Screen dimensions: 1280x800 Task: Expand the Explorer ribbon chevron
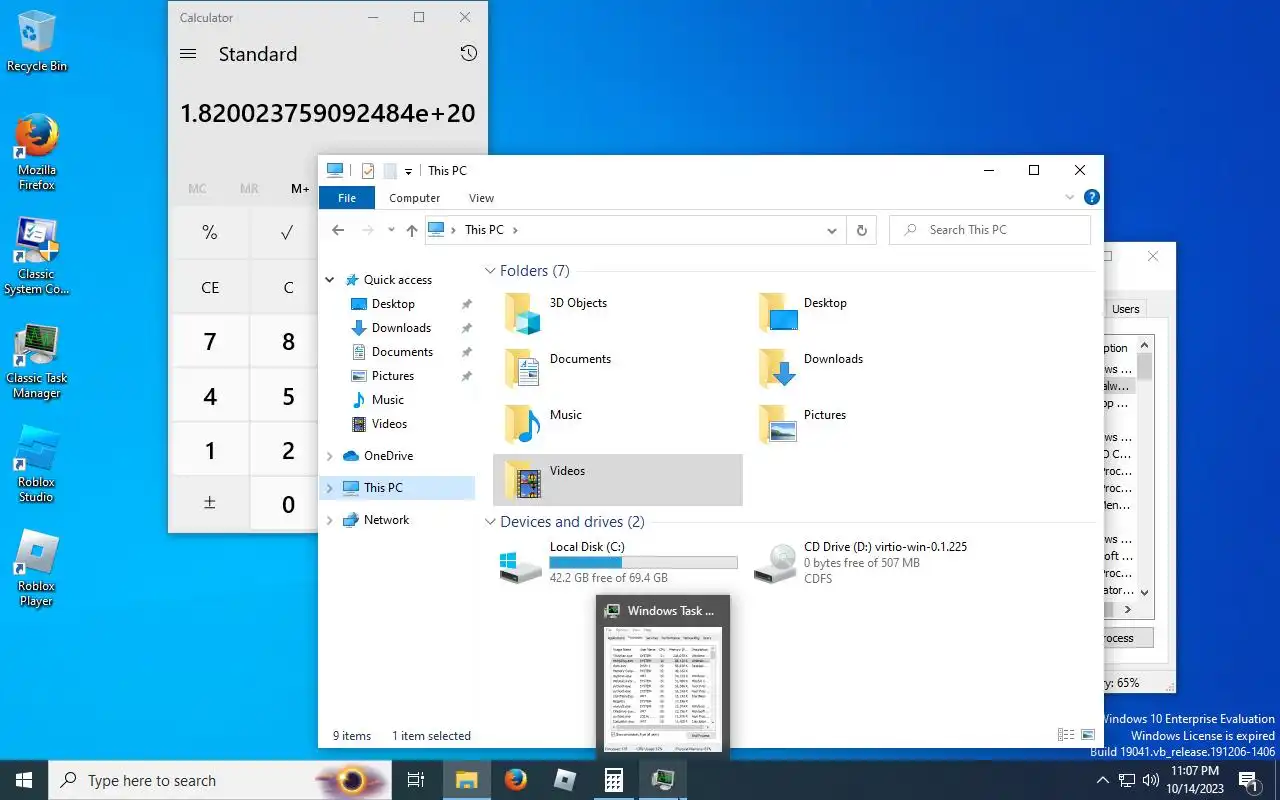tap(1070, 198)
